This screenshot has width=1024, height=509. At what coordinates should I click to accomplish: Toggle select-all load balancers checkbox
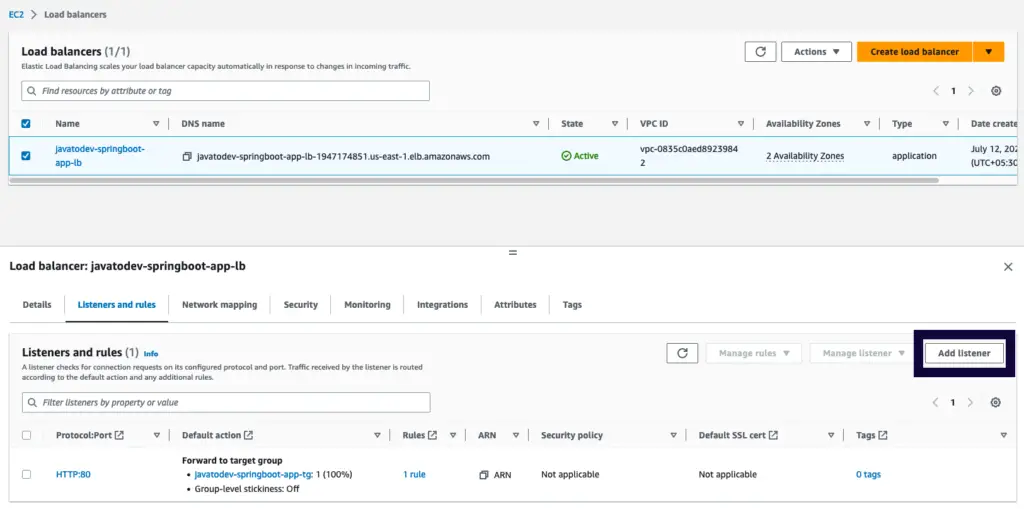pos(26,123)
